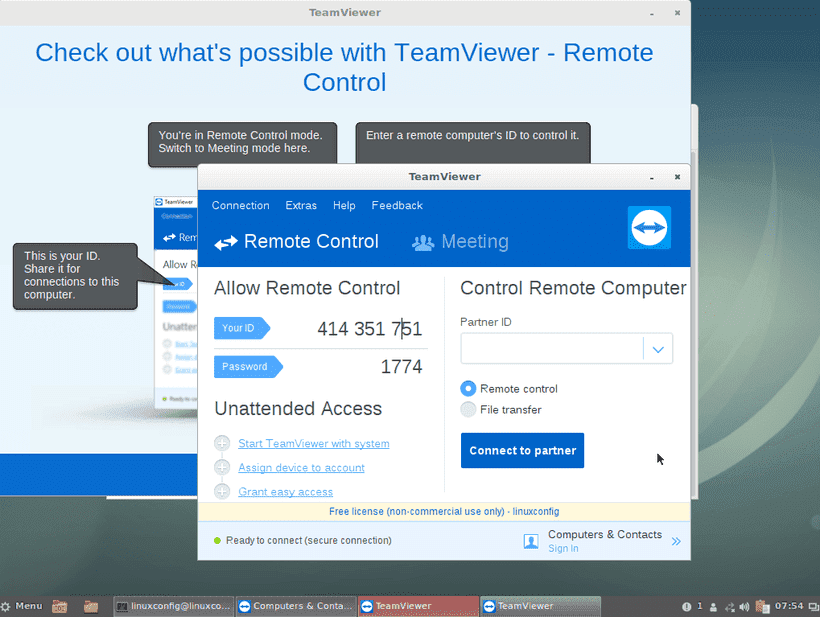Click plus icon beside Grant easy access
The width and height of the screenshot is (820, 617).
222,491
